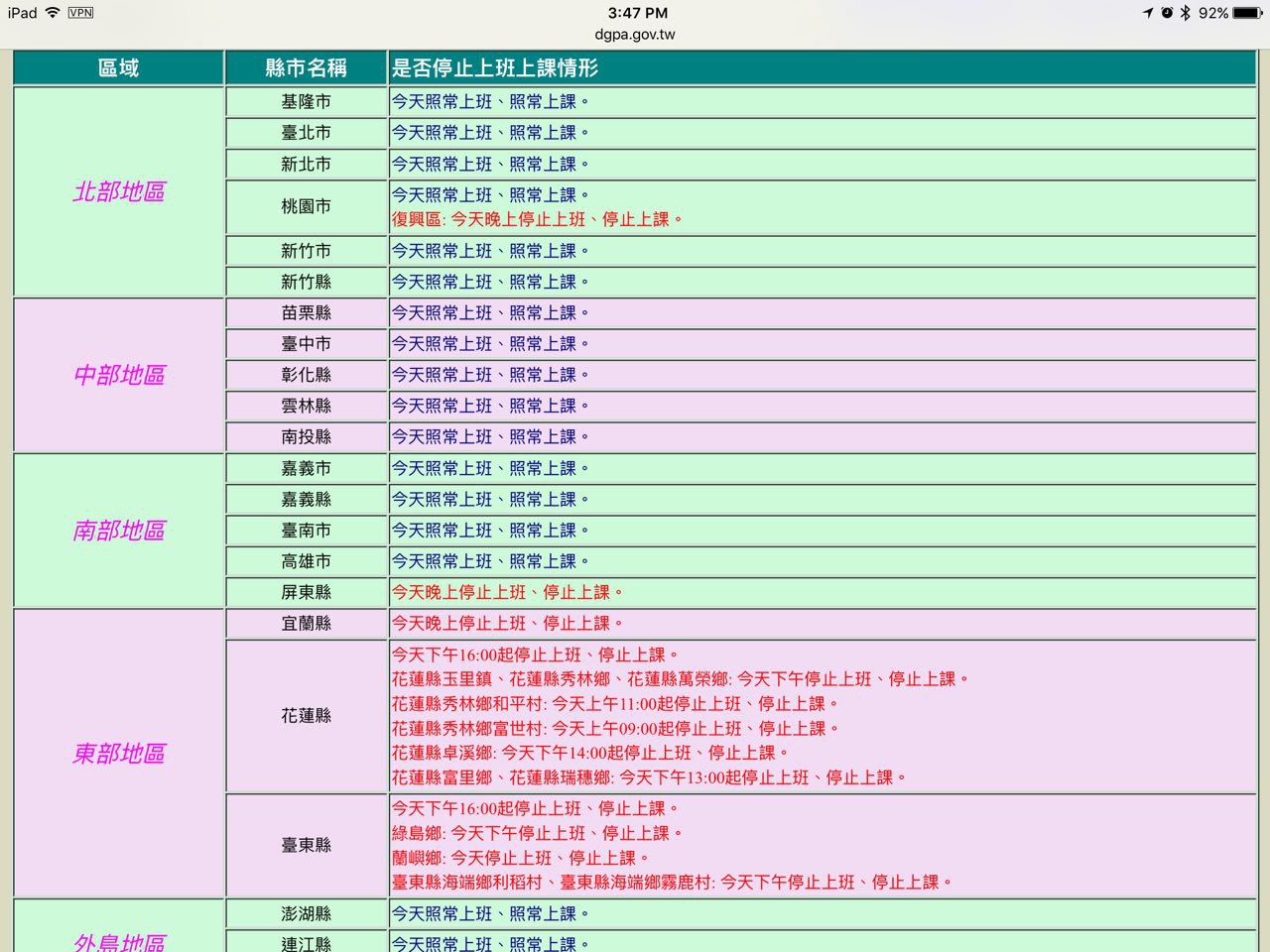Screen dimensions: 1270x952
Task: Tap the location services arrow icon
Action: pos(1148,13)
